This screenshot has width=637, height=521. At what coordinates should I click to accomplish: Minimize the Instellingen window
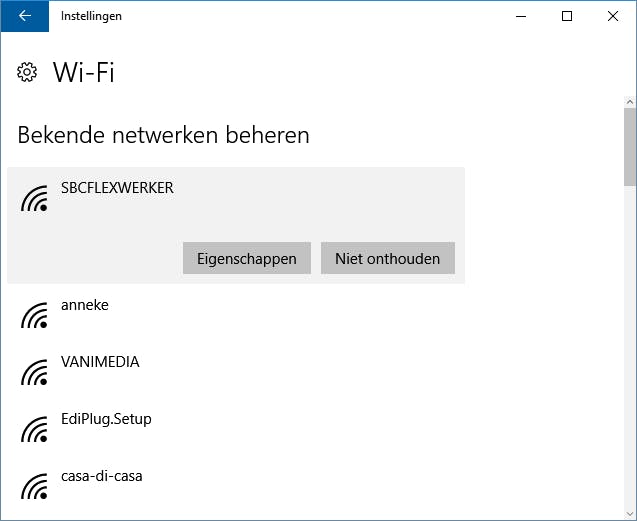(x=520, y=16)
